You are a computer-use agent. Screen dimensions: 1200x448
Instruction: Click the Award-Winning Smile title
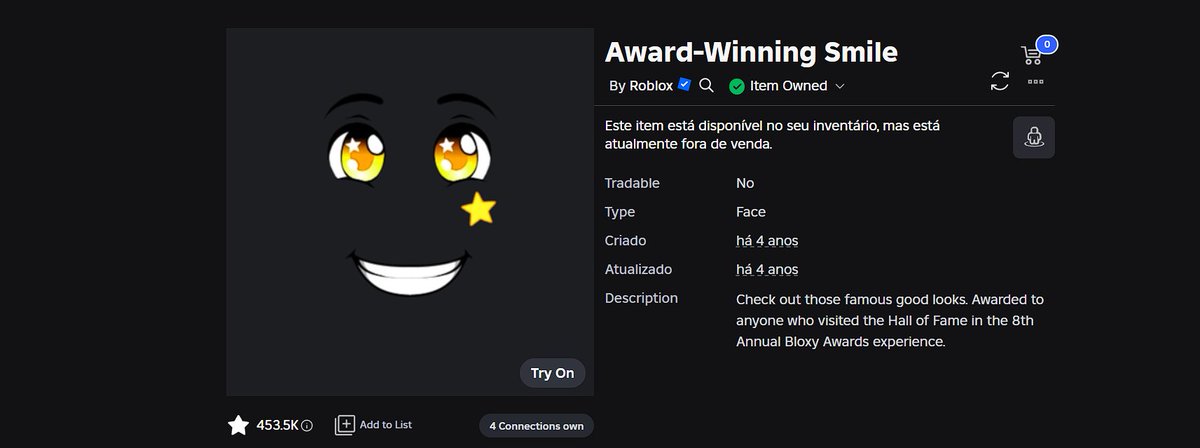coord(752,51)
